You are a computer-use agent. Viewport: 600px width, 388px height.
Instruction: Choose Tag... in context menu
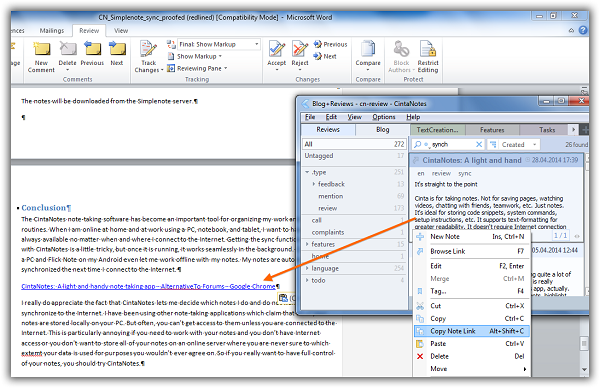(471, 291)
